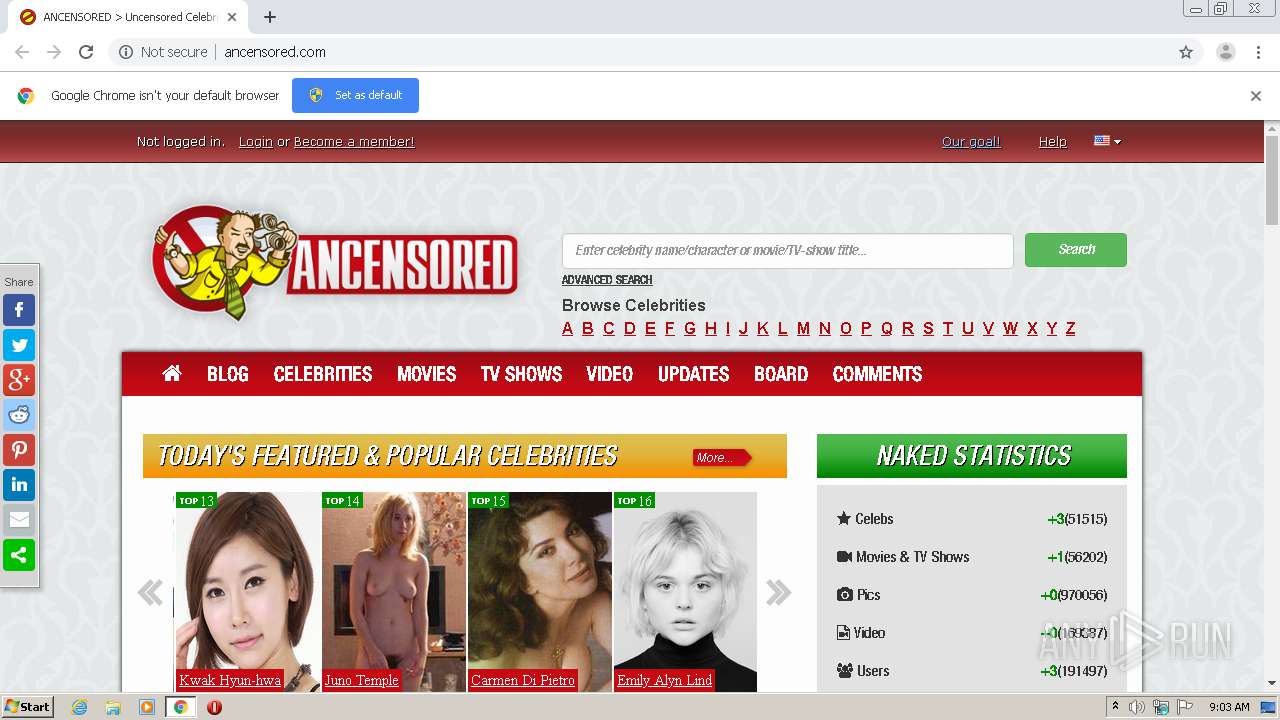The image size is (1280, 720).
Task: Open COMMENTS menu item
Action: [878, 374]
